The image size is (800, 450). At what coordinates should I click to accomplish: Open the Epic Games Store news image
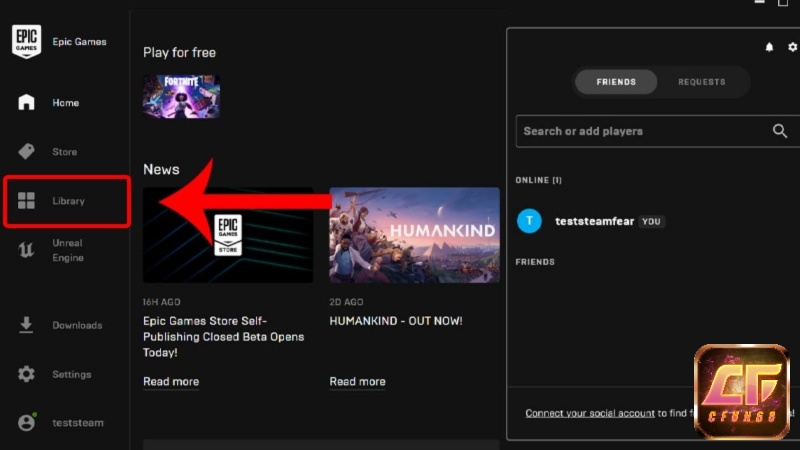click(228, 235)
